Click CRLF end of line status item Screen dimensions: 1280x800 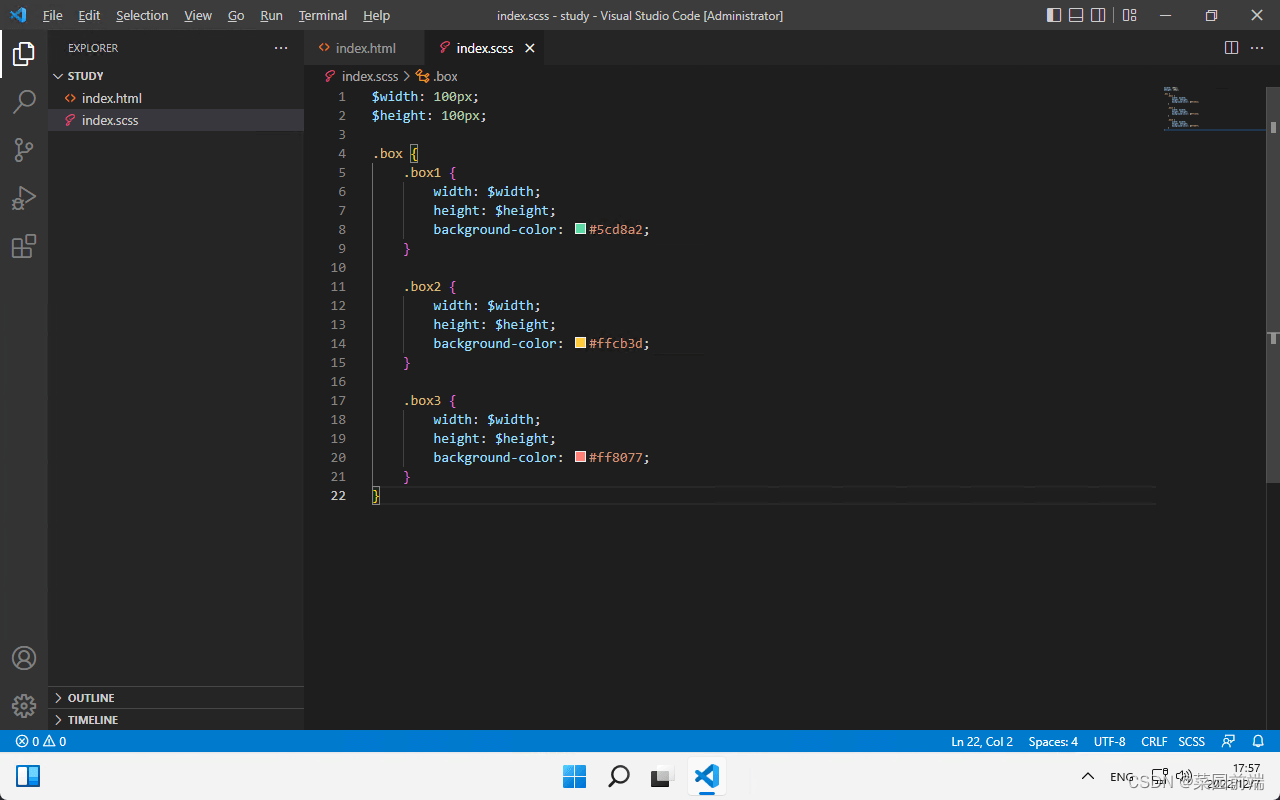click(x=1154, y=741)
